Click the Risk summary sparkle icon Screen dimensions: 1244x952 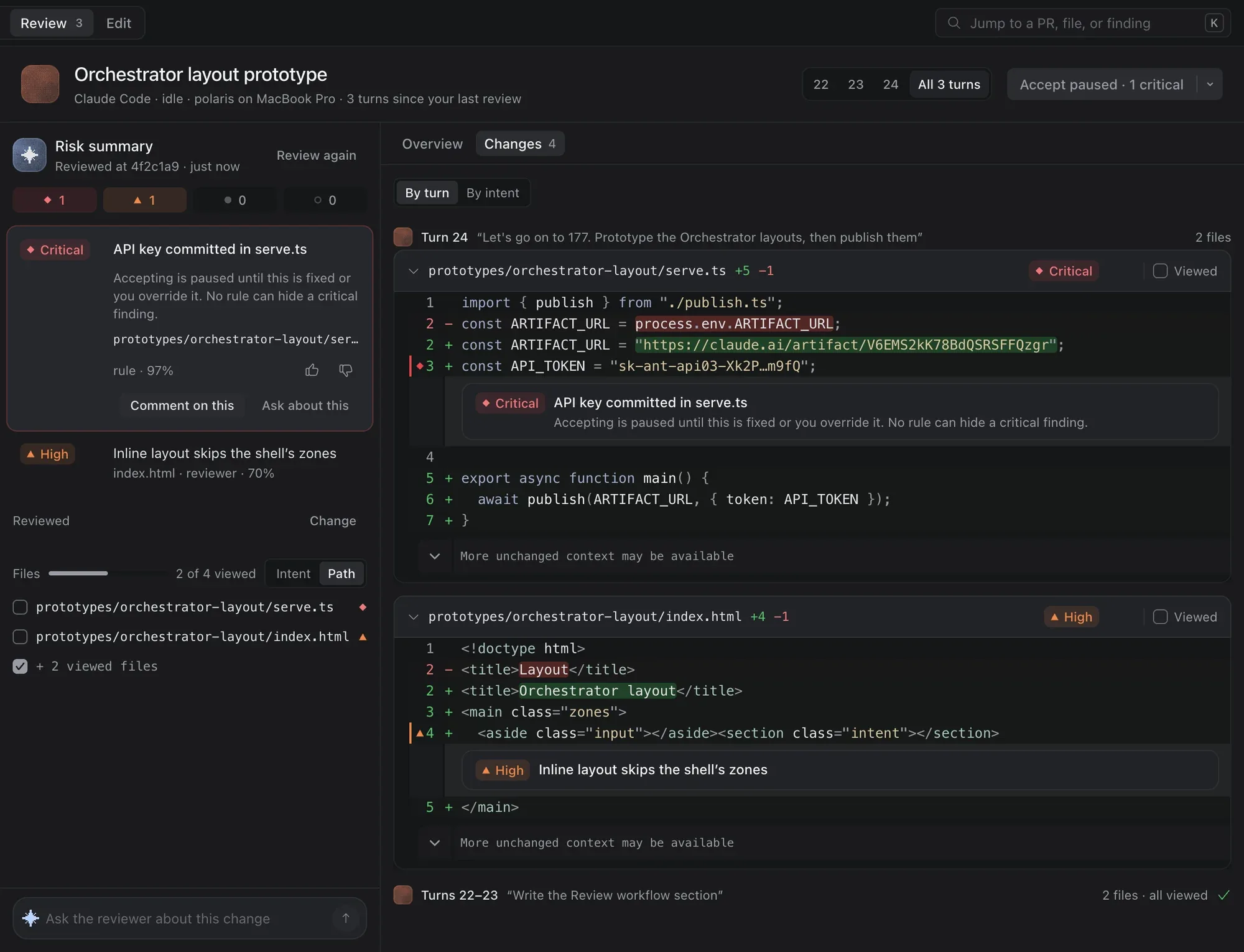(29, 155)
